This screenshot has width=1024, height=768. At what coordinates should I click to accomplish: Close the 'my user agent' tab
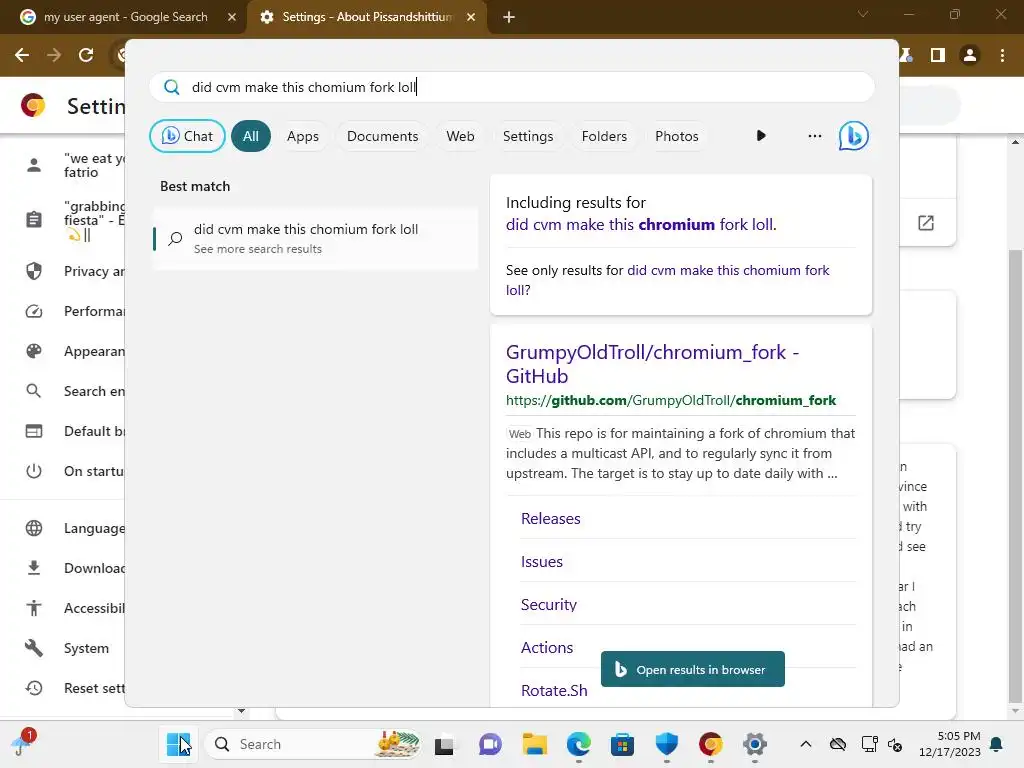tap(232, 17)
